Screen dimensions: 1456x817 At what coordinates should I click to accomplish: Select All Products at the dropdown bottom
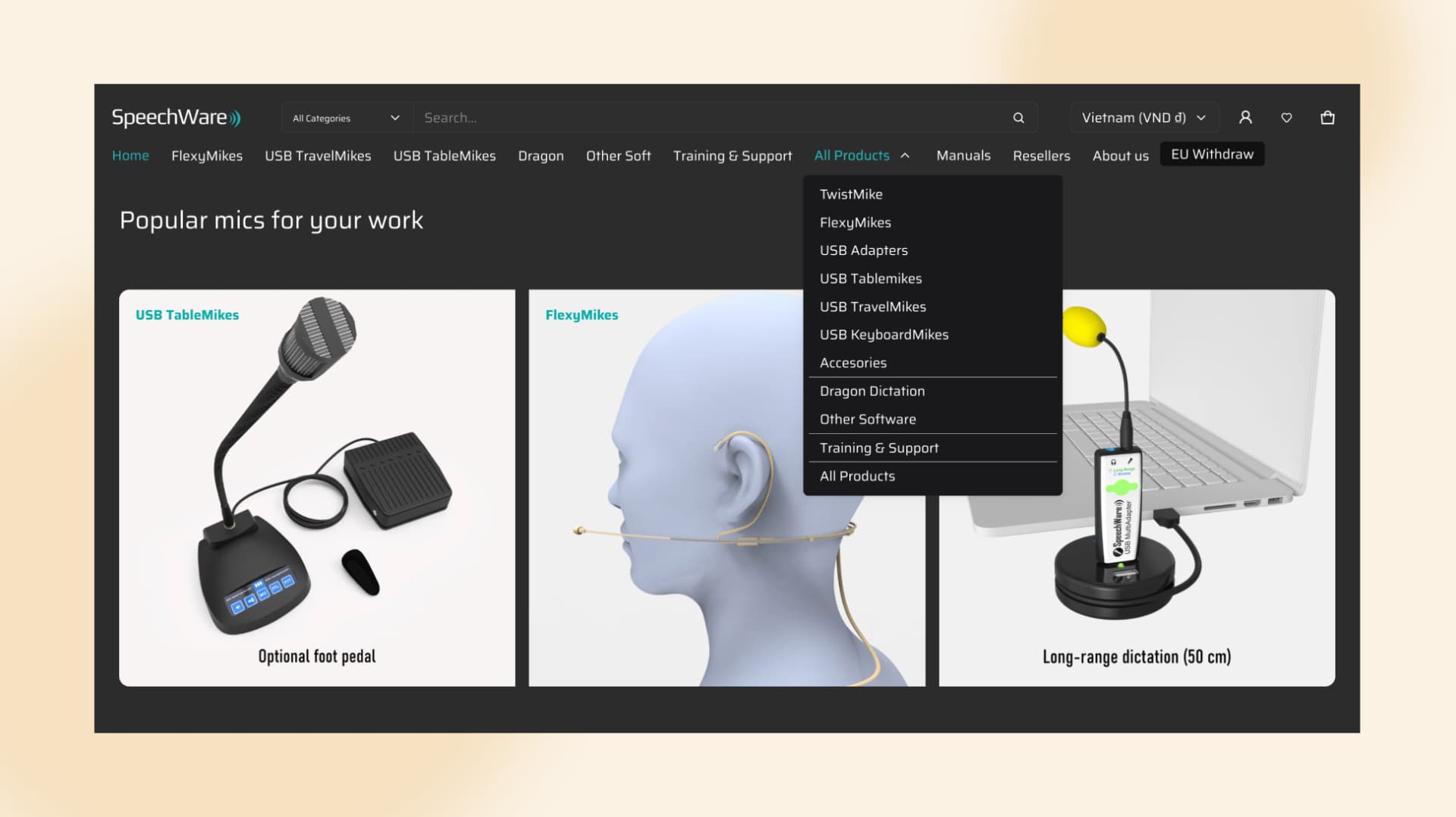(933, 476)
